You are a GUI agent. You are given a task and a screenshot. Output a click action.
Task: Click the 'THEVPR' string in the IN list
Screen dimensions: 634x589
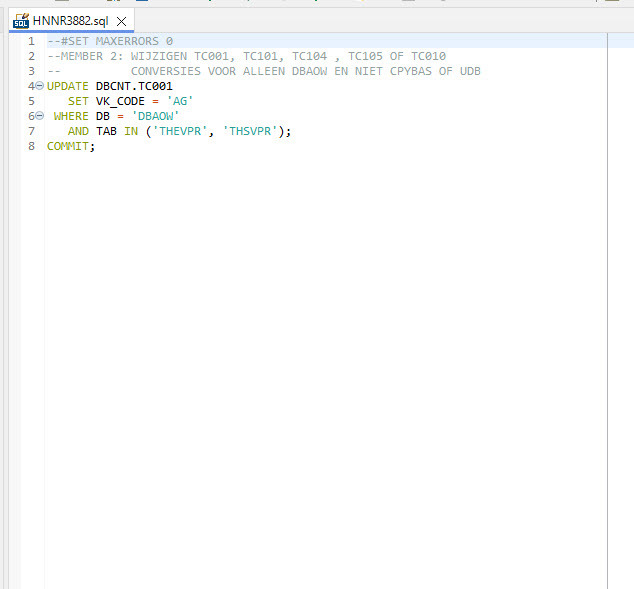click(x=179, y=131)
